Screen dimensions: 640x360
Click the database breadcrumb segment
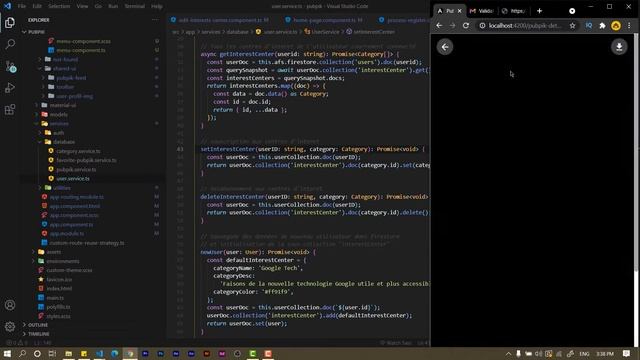(x=238, y=31)
